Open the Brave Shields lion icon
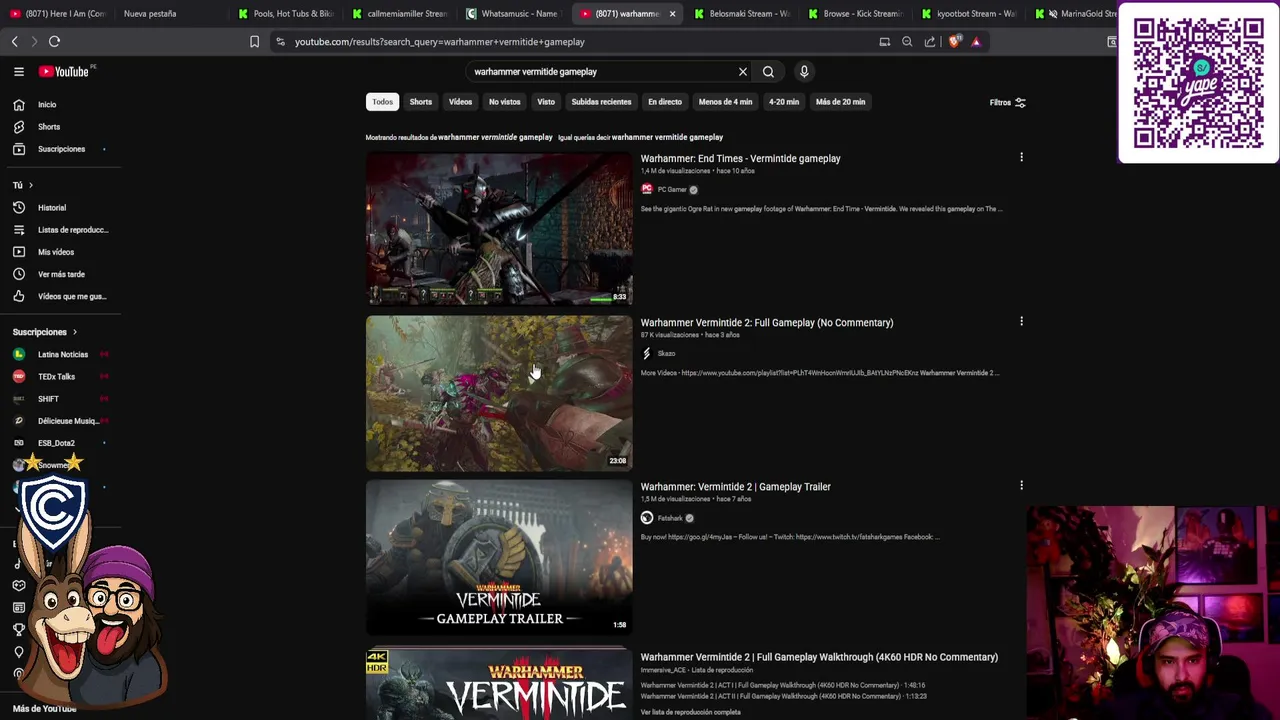The image size is (1280, 720). pos(954,42)
